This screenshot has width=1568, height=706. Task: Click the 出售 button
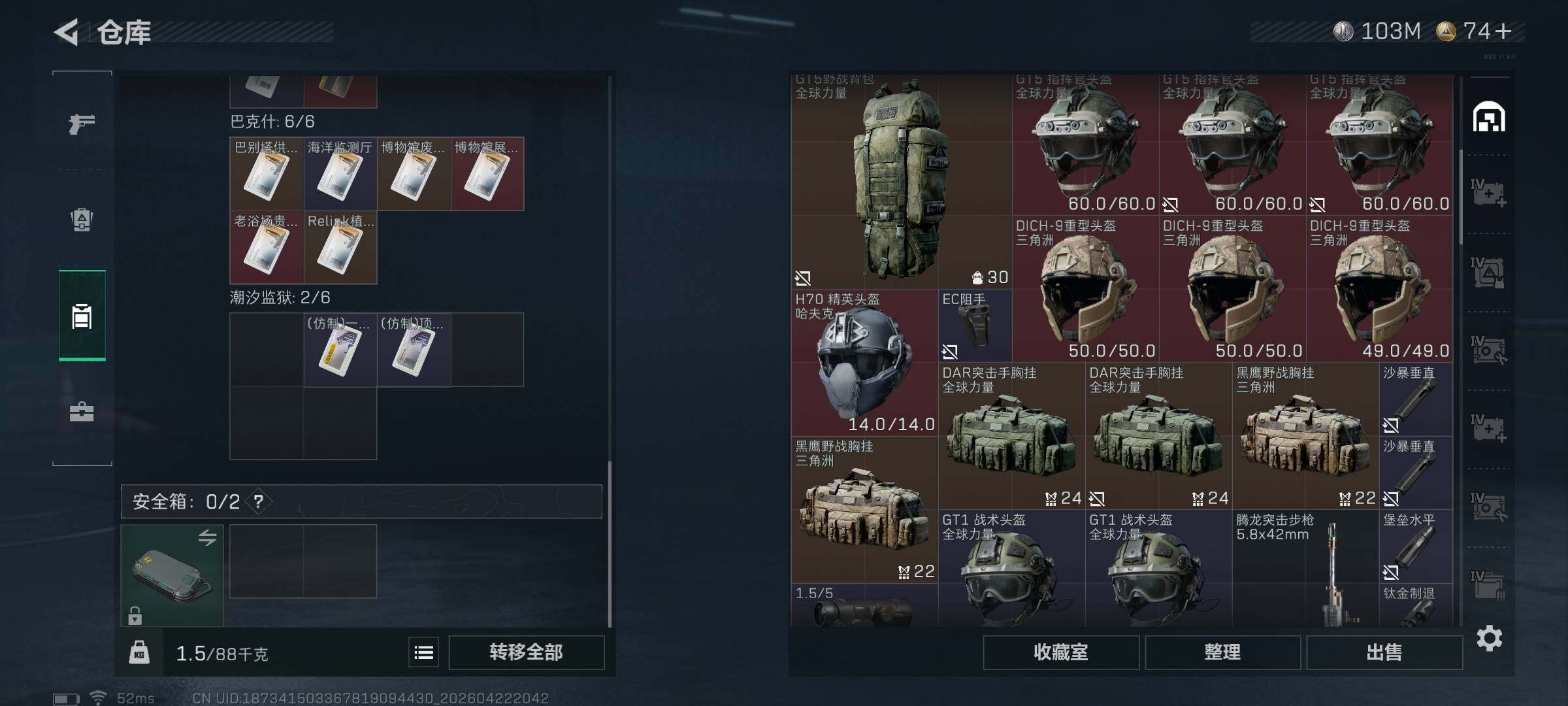tap(1384, 652)
